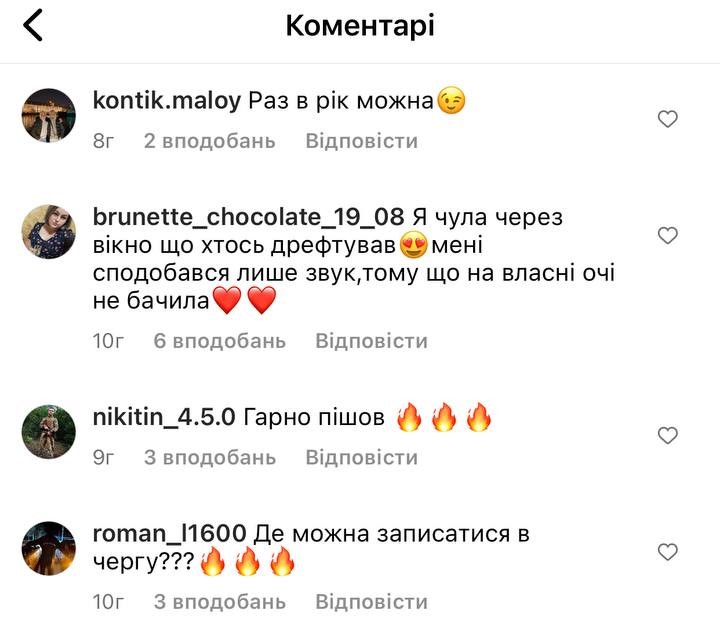Image resolution: width=720 pixels, height=634 pixels.
Task: Open roman_l1600's profile picture
Action: (48, 548)
